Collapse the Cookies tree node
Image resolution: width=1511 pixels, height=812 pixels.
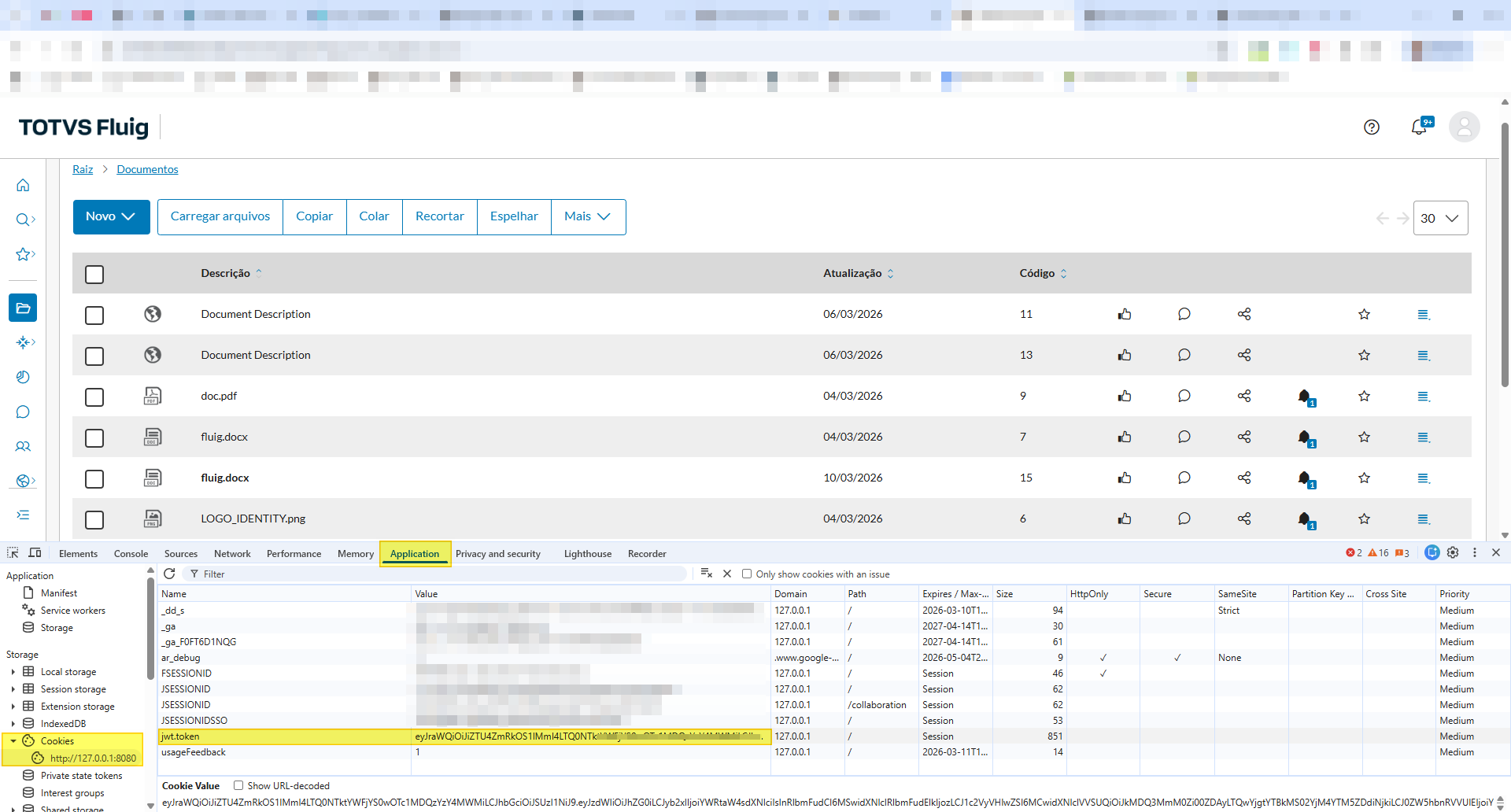(13, 741)
